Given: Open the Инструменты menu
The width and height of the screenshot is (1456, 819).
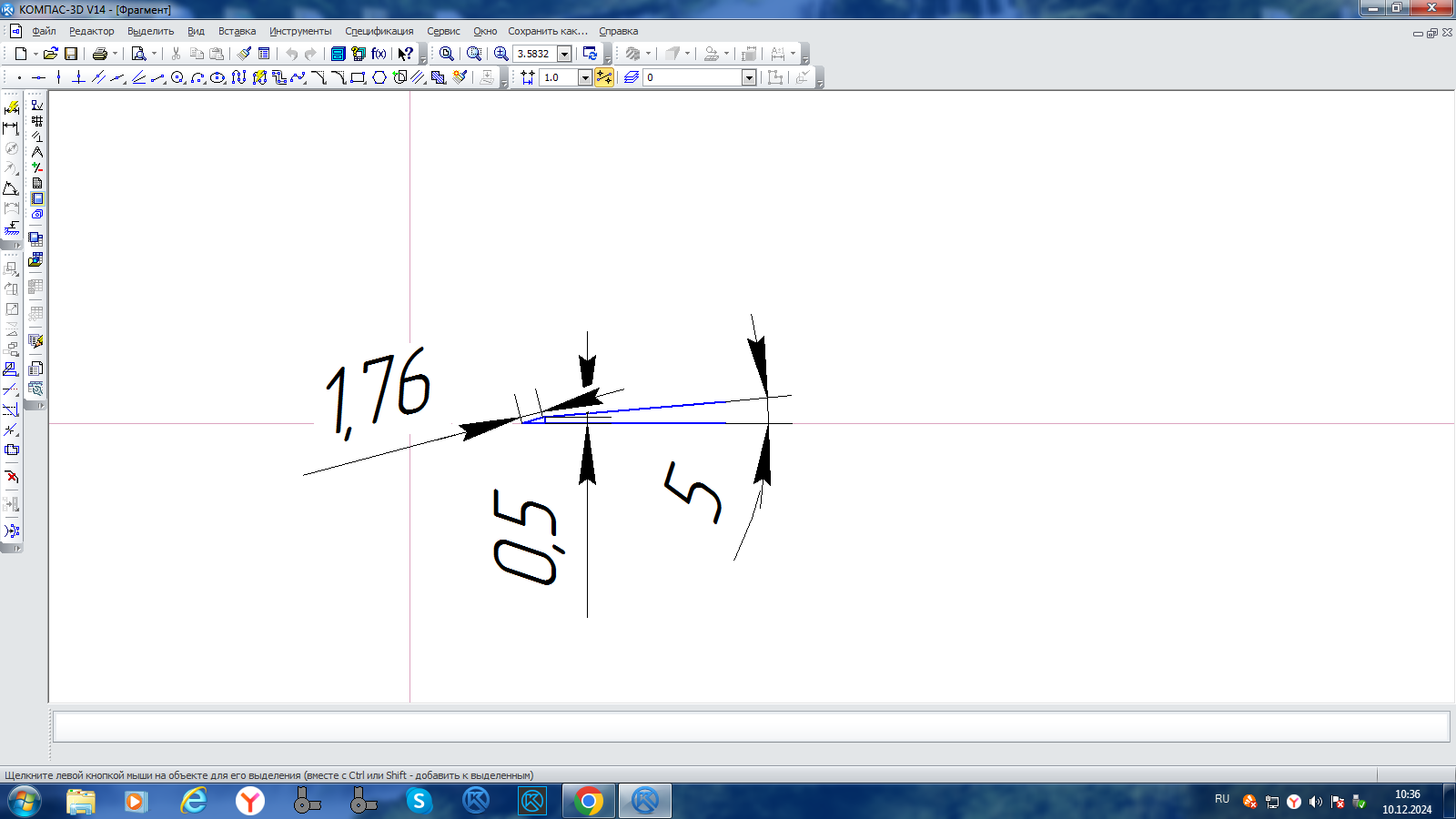Looking at the screenshot, I should pyautogui.click(x=300, y=31).
